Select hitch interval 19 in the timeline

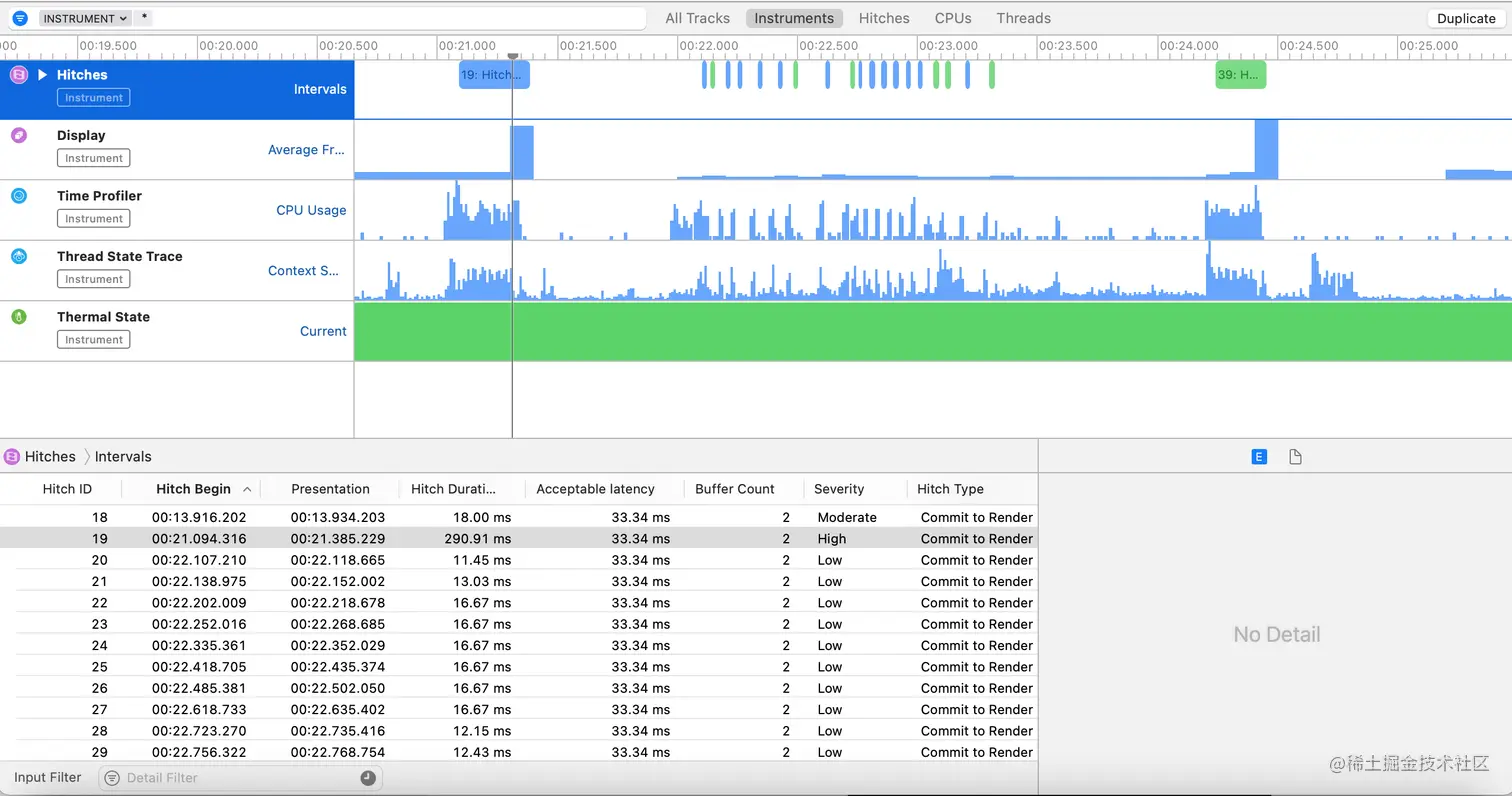pos(494,75)
